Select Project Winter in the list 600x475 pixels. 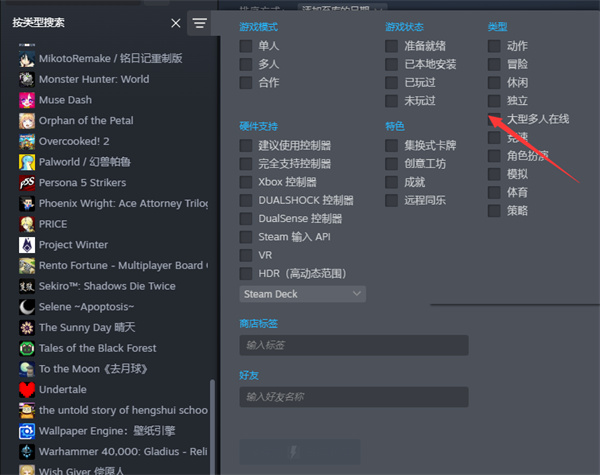coord(73,245)
